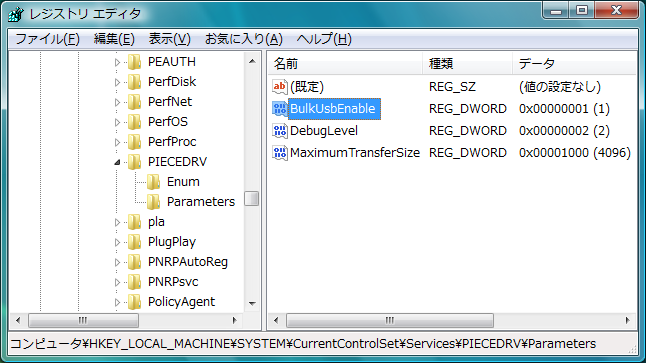Screen dimensions: 646x363
Task: Expand the PerfDisk tree node
Action: tap(117, 82)
